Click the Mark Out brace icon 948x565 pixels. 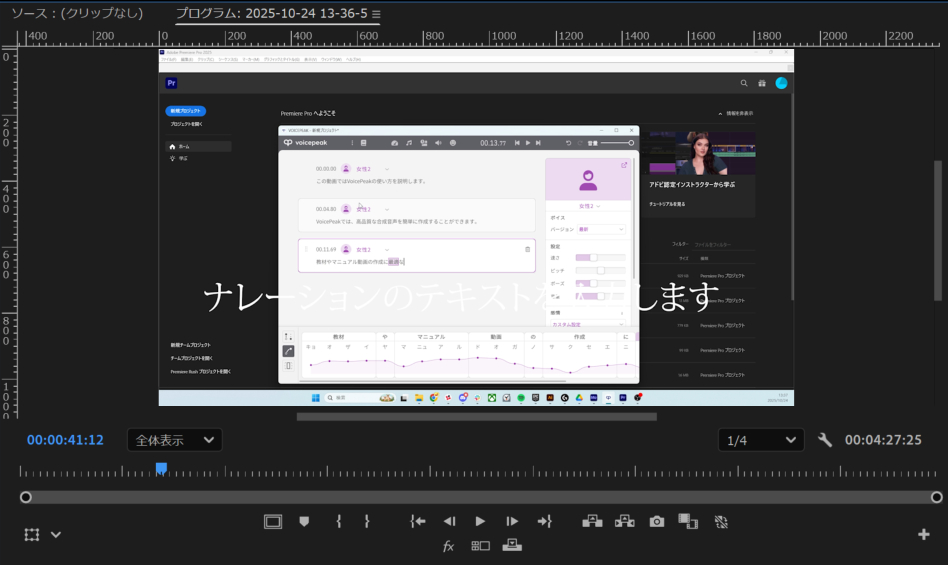(367, 521)
